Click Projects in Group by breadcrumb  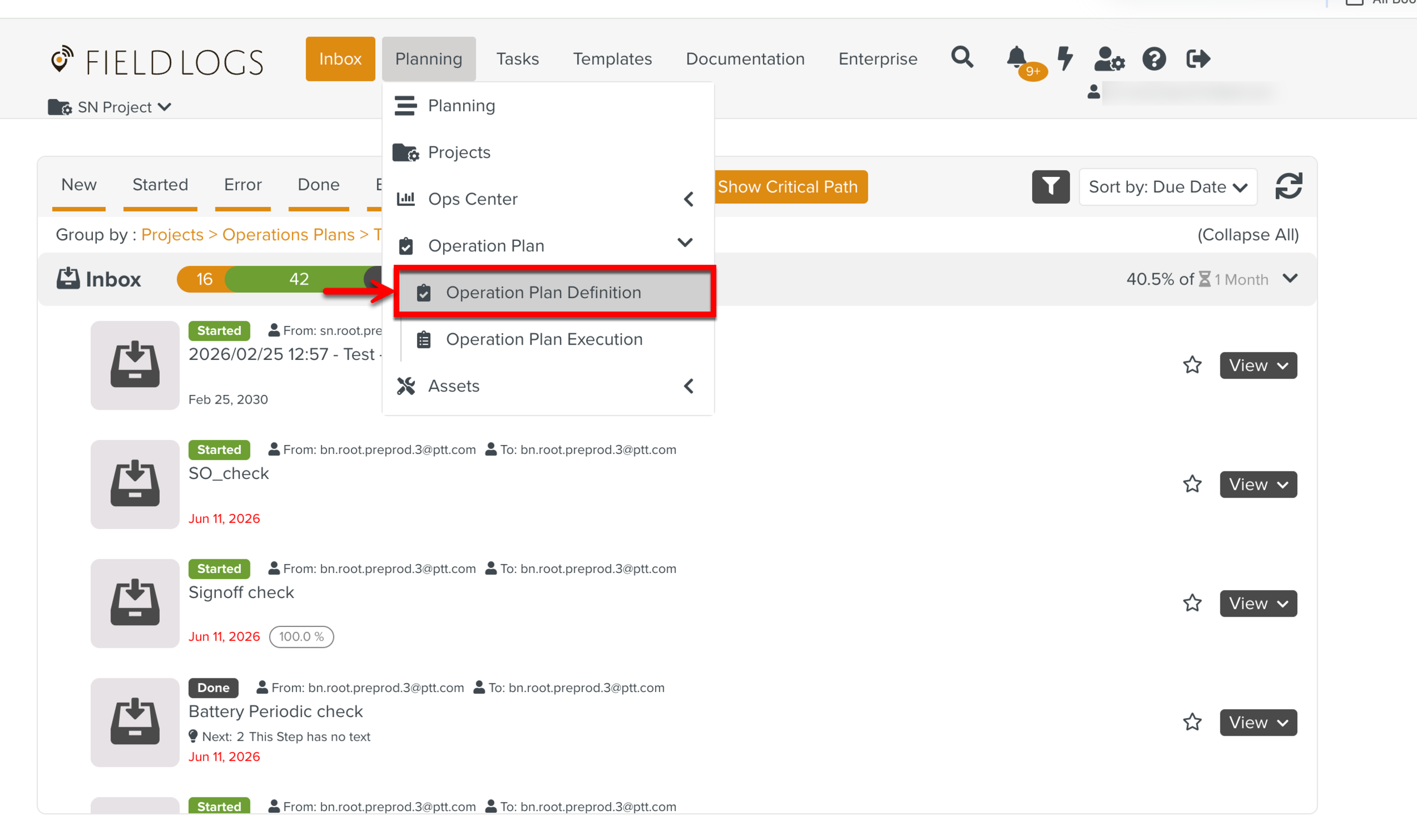pyautogui.click(x=172, y=235)
